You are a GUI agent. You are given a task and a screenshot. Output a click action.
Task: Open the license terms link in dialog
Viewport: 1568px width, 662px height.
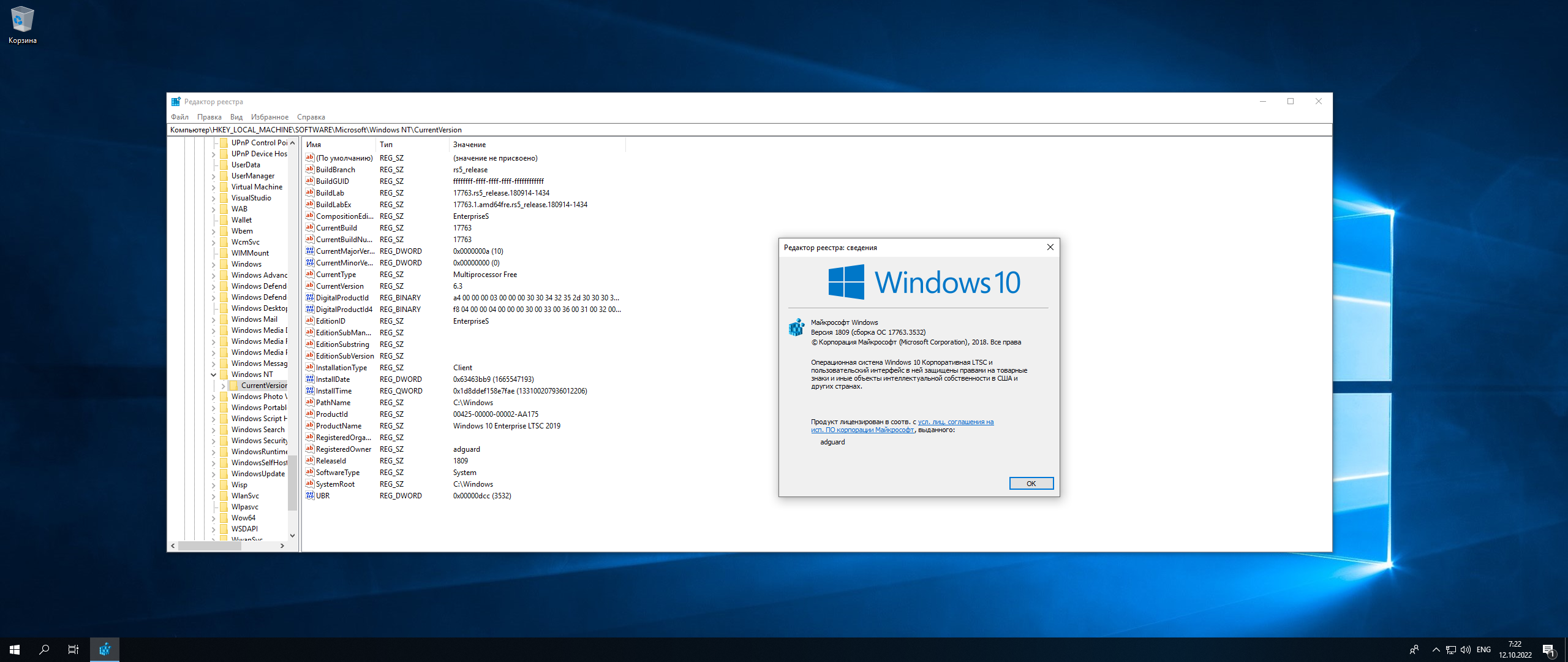click(x=903, y=425)
